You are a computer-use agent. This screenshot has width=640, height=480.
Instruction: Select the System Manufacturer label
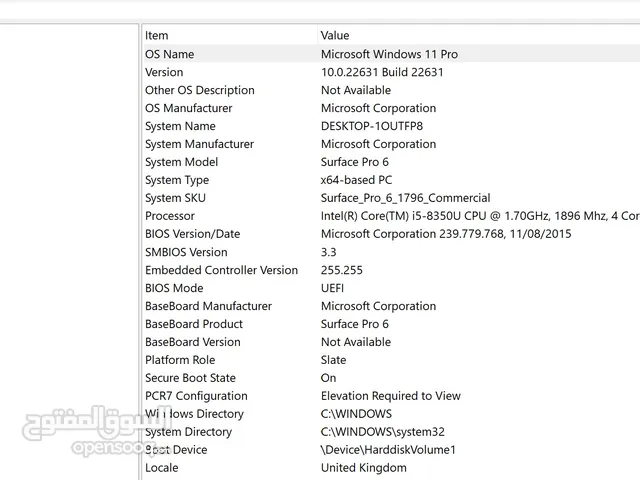[200, 144]
